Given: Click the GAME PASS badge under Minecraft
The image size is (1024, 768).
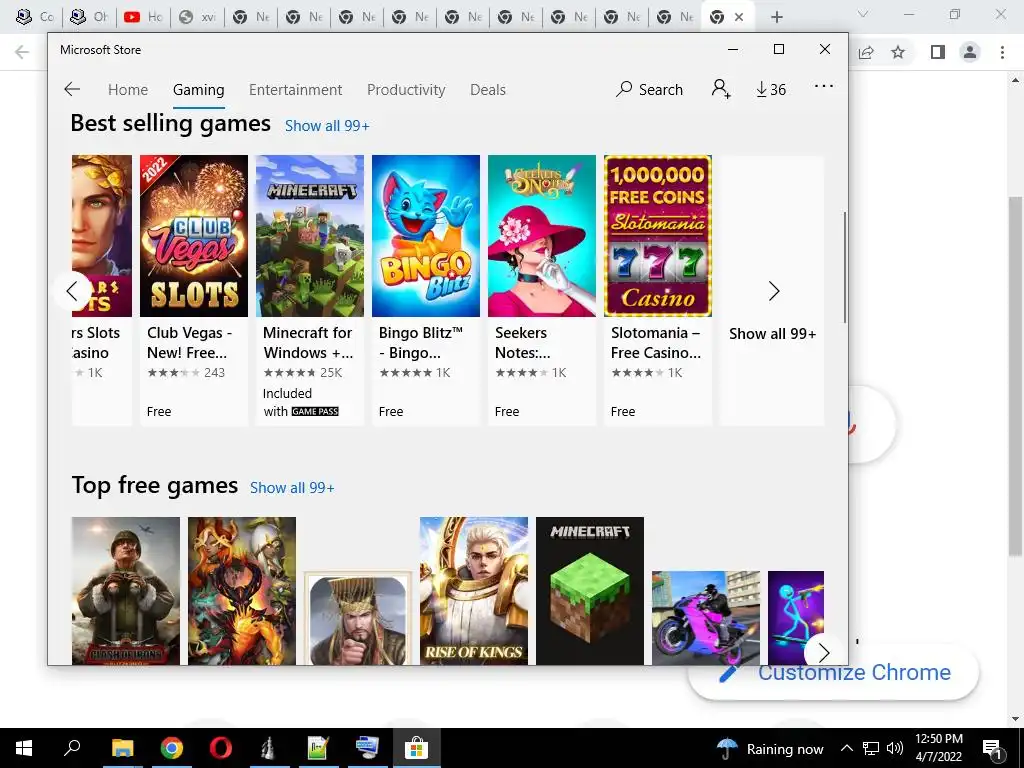Looking at the screenshot, I should click(x=315, y=411).
